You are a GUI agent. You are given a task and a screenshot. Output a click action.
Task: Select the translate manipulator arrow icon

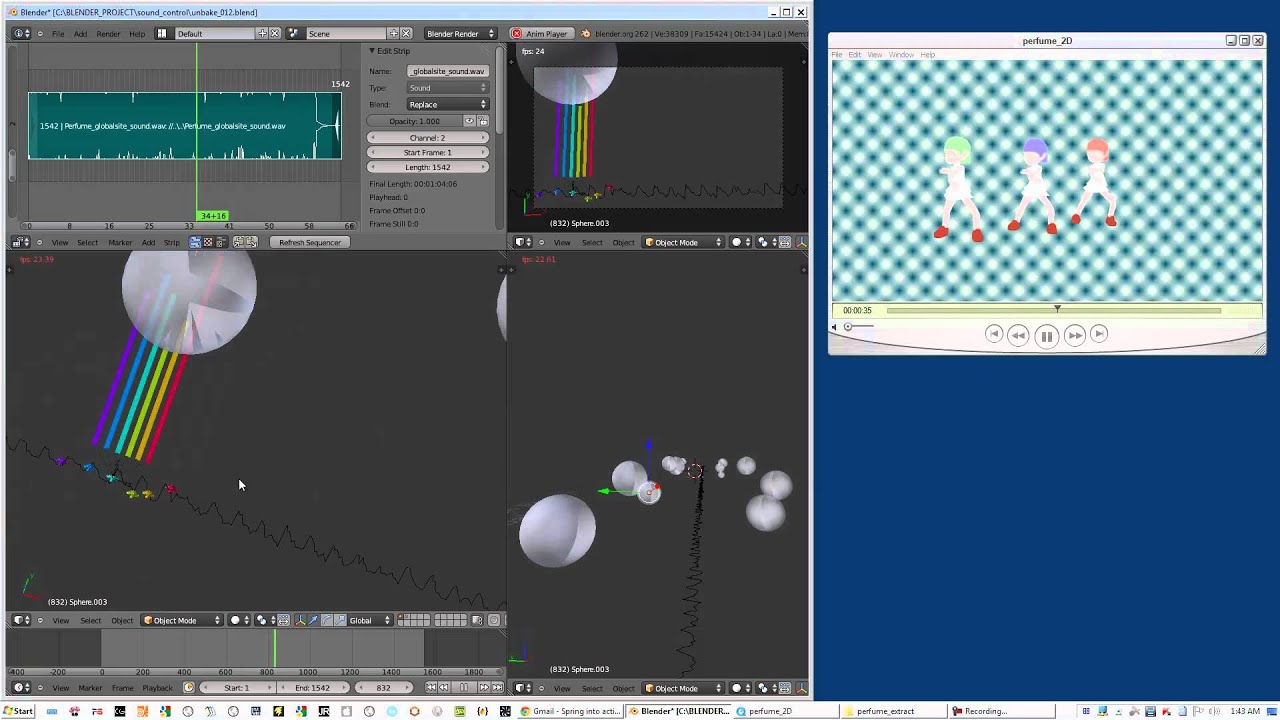(x=313, y=620)
